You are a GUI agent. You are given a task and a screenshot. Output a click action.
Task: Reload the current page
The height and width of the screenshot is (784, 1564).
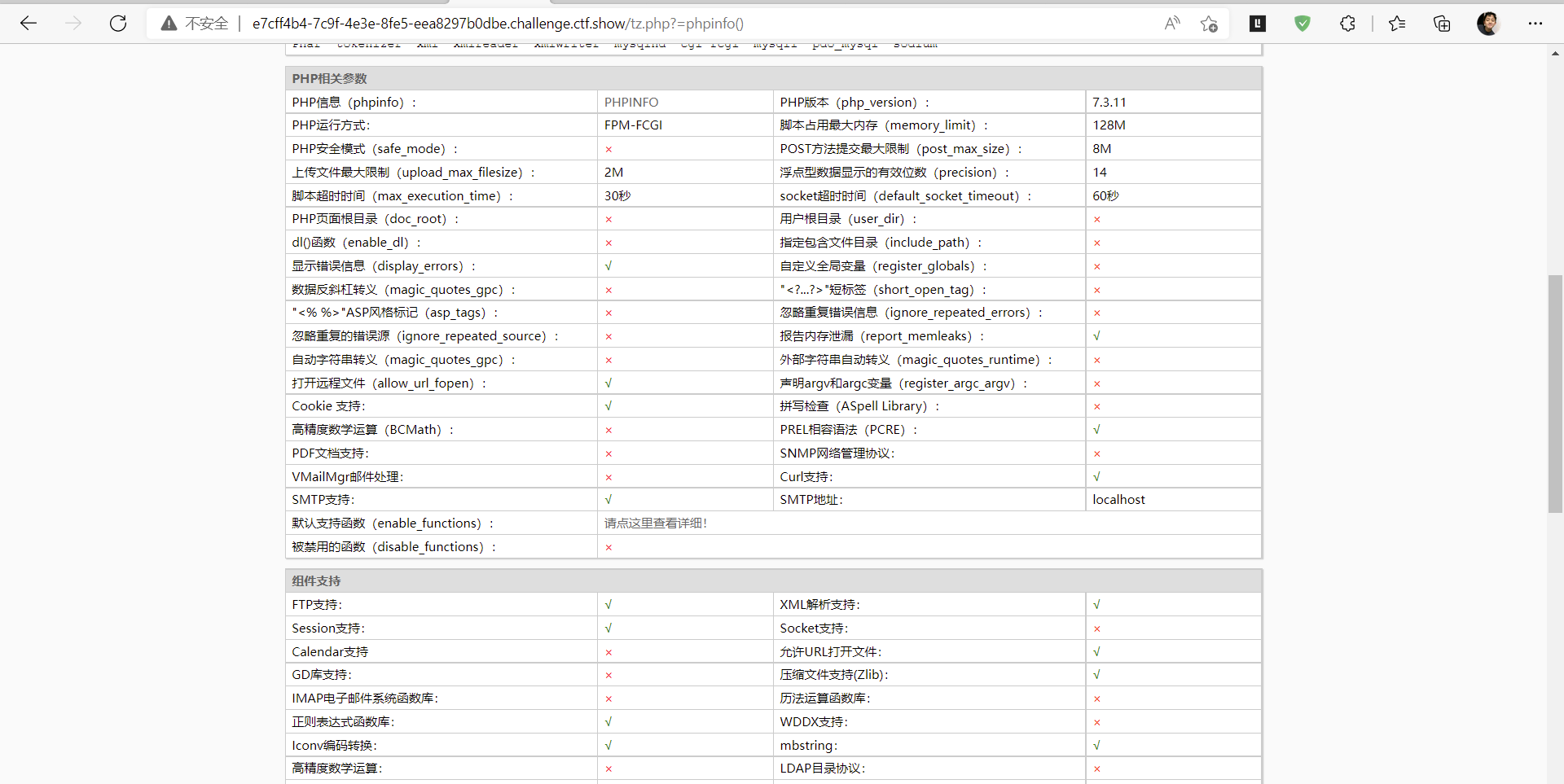point(118,24)
